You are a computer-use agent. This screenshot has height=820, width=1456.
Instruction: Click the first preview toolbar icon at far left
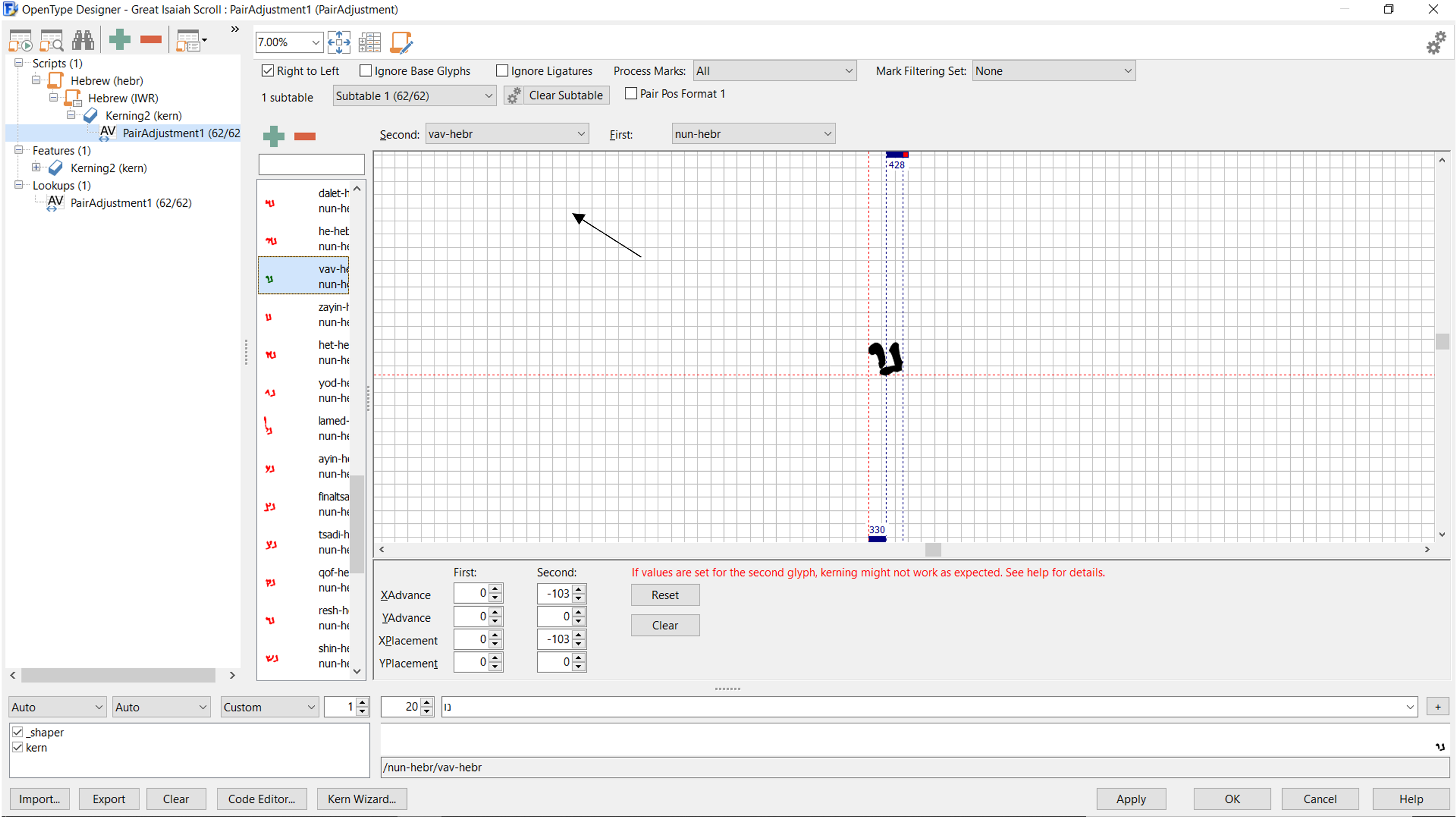point(20,41)
